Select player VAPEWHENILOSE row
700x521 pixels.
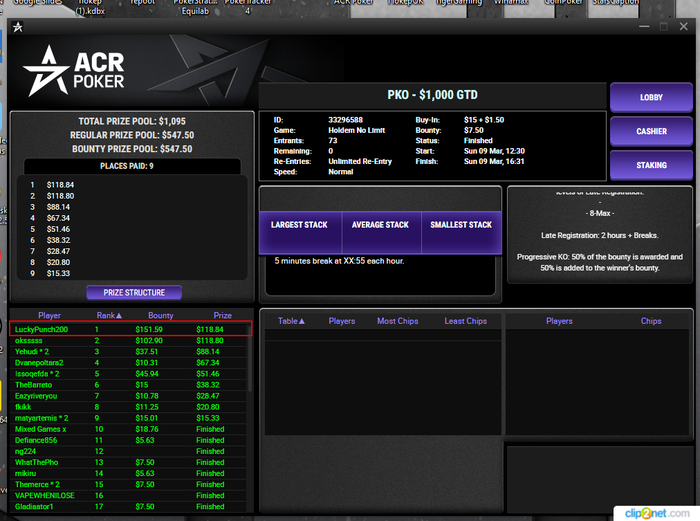coord(128,496)
